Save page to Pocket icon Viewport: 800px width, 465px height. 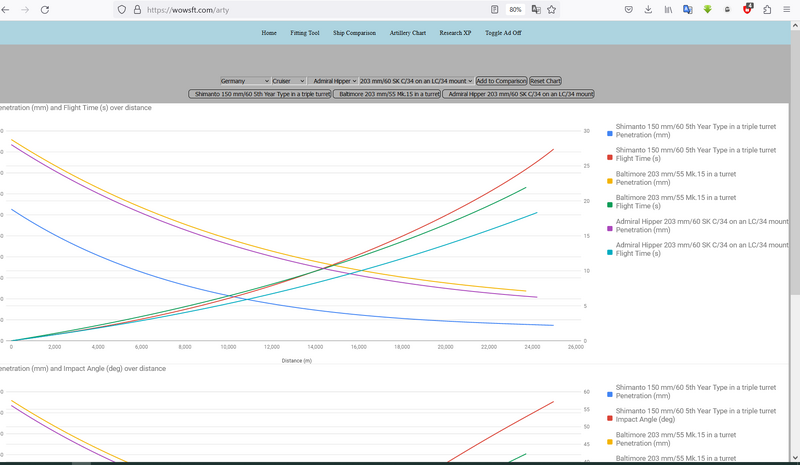coord(628,10)
